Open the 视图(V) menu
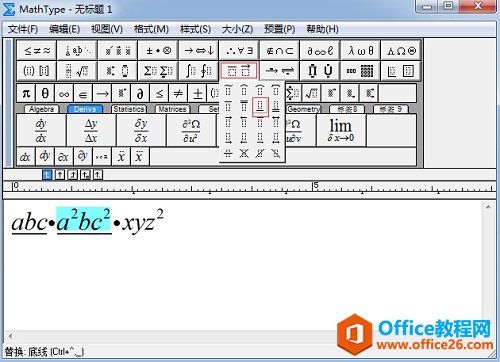 click(x=107, y=29)
